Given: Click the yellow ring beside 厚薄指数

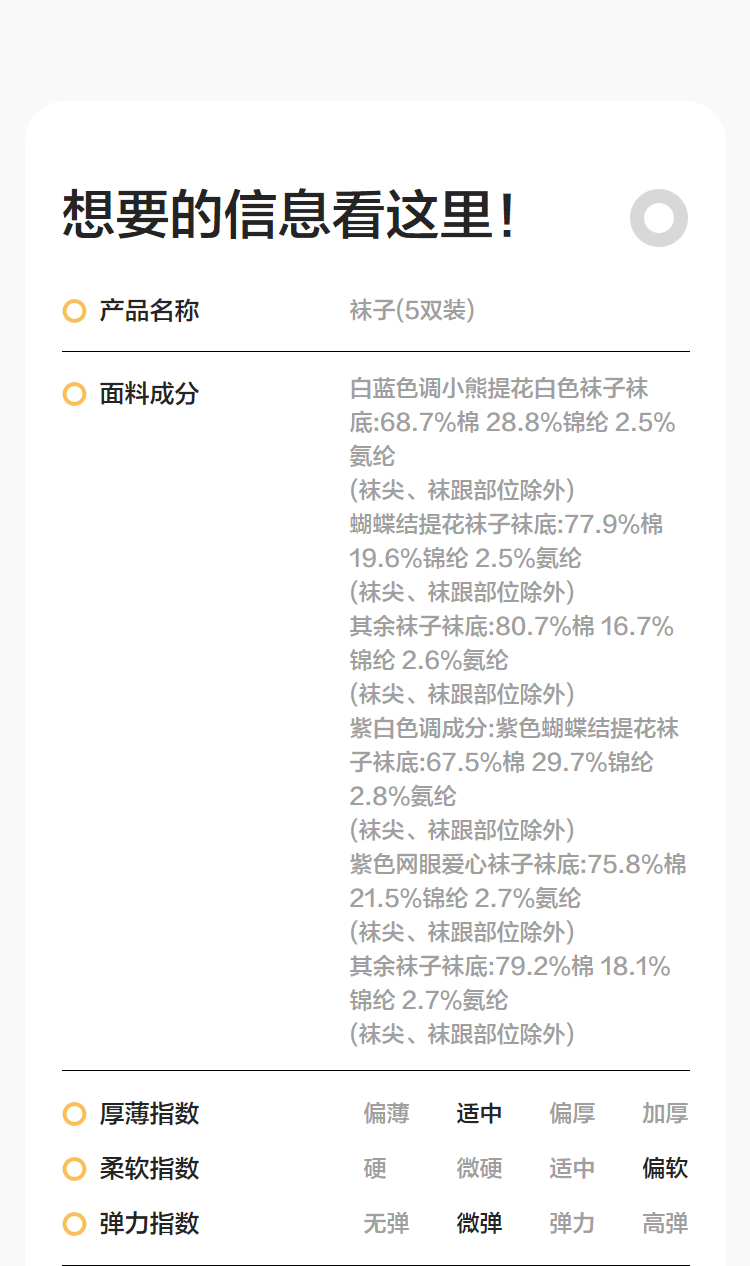Looking at the screenshot, I should click(x=74, y=1114).
